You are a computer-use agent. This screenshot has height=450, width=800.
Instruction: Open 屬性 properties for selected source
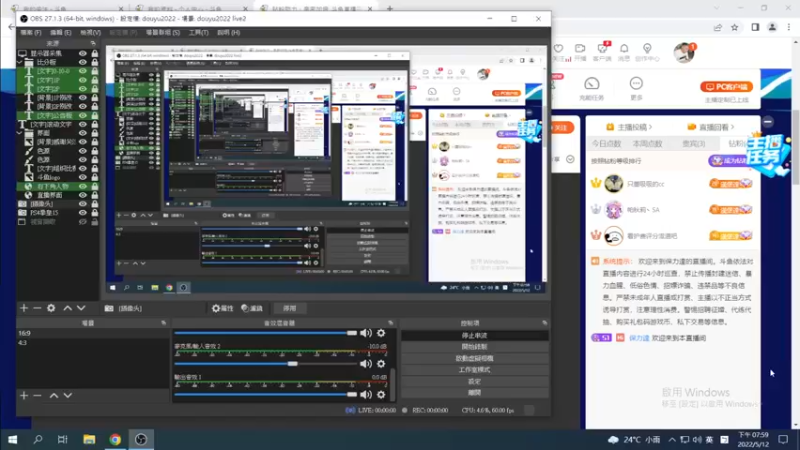point(222,308)
